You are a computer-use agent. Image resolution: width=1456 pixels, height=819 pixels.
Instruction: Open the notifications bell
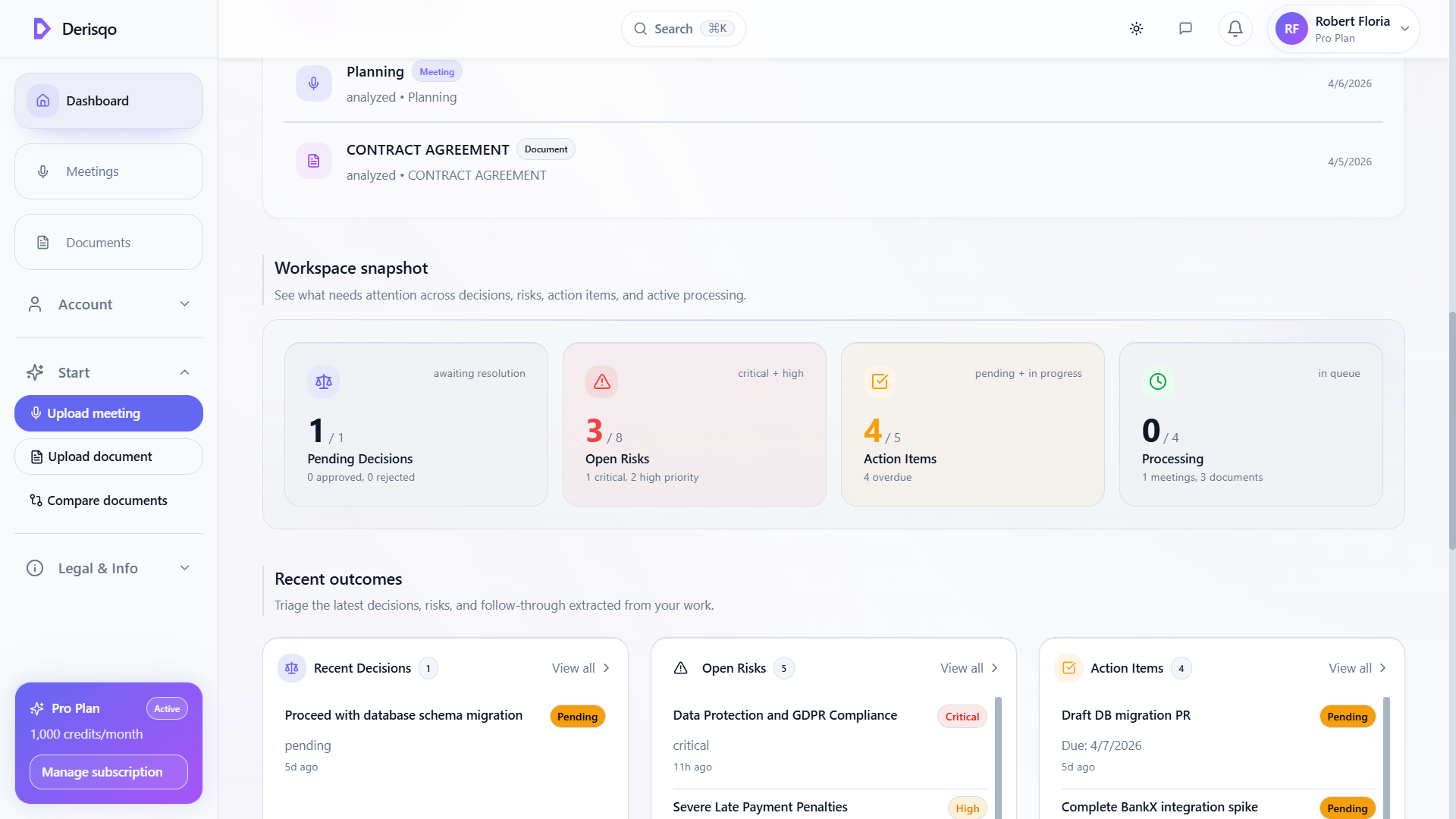pos(1235,29)
